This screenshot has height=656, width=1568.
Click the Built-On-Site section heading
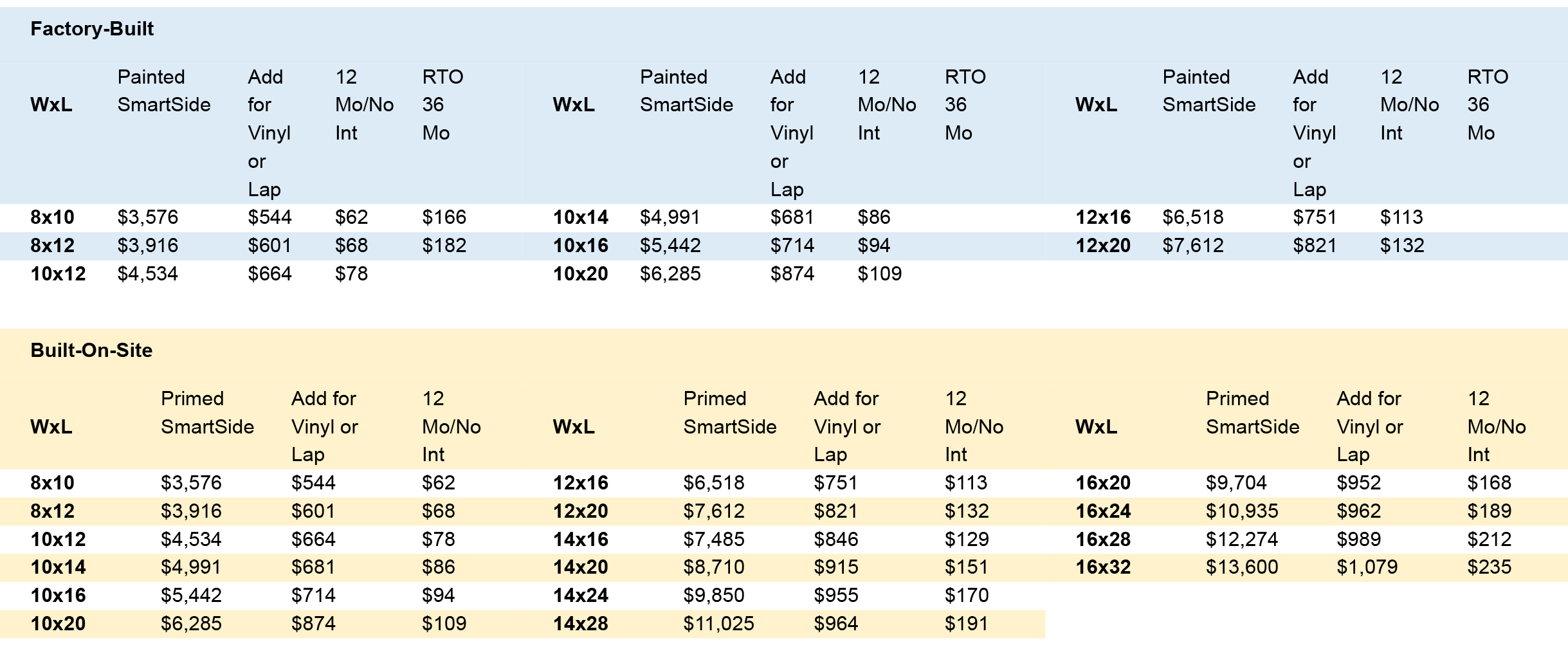[91, 351]
